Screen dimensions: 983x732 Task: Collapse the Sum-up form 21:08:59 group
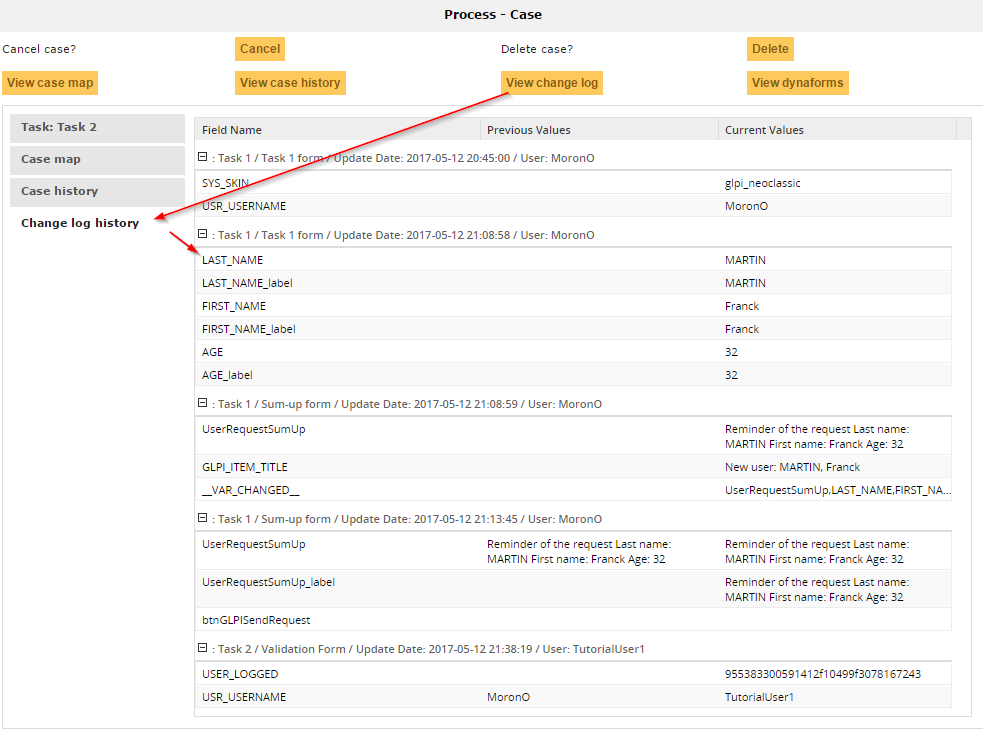[203, 403]
